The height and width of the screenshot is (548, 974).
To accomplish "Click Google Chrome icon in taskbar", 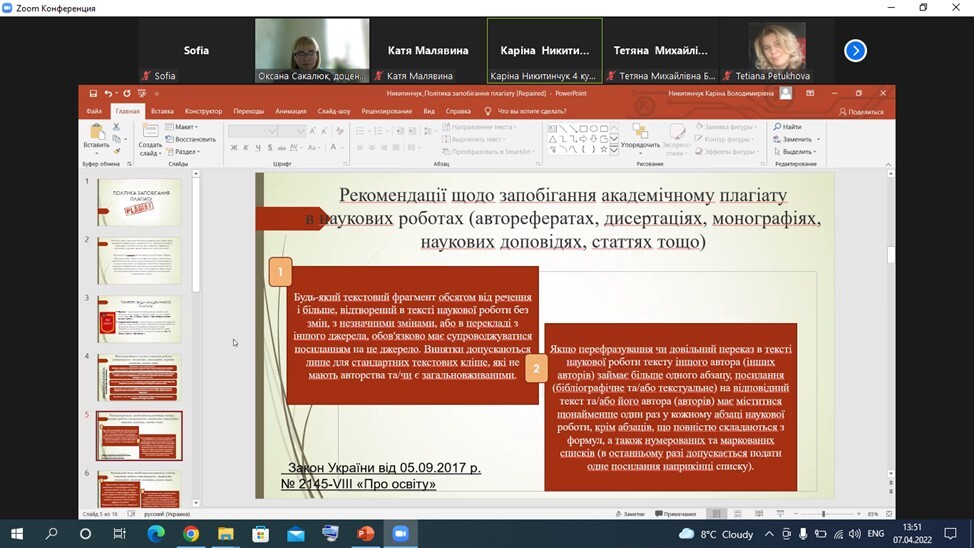I will (191, 534).
